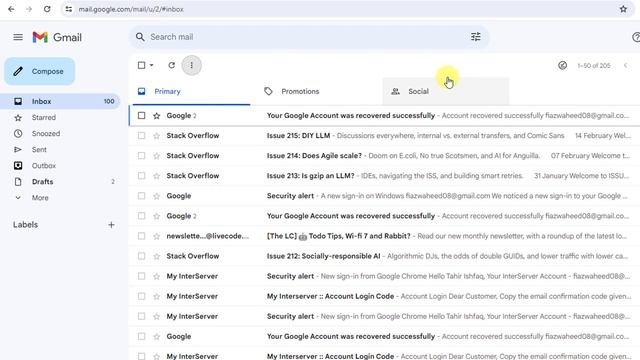Switch to the Social tab
Viewport: 640px width, 360px height.
point(446,91)
